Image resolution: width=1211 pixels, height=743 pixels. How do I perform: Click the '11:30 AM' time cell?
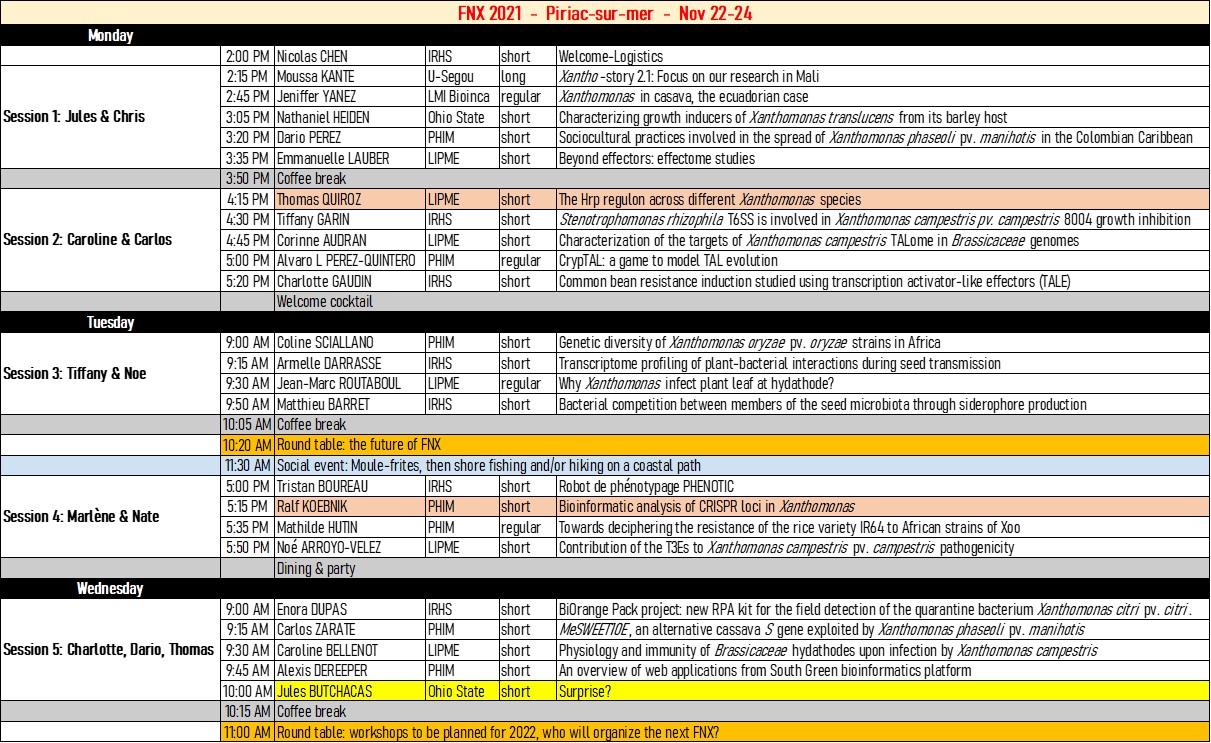click(247, 466)
